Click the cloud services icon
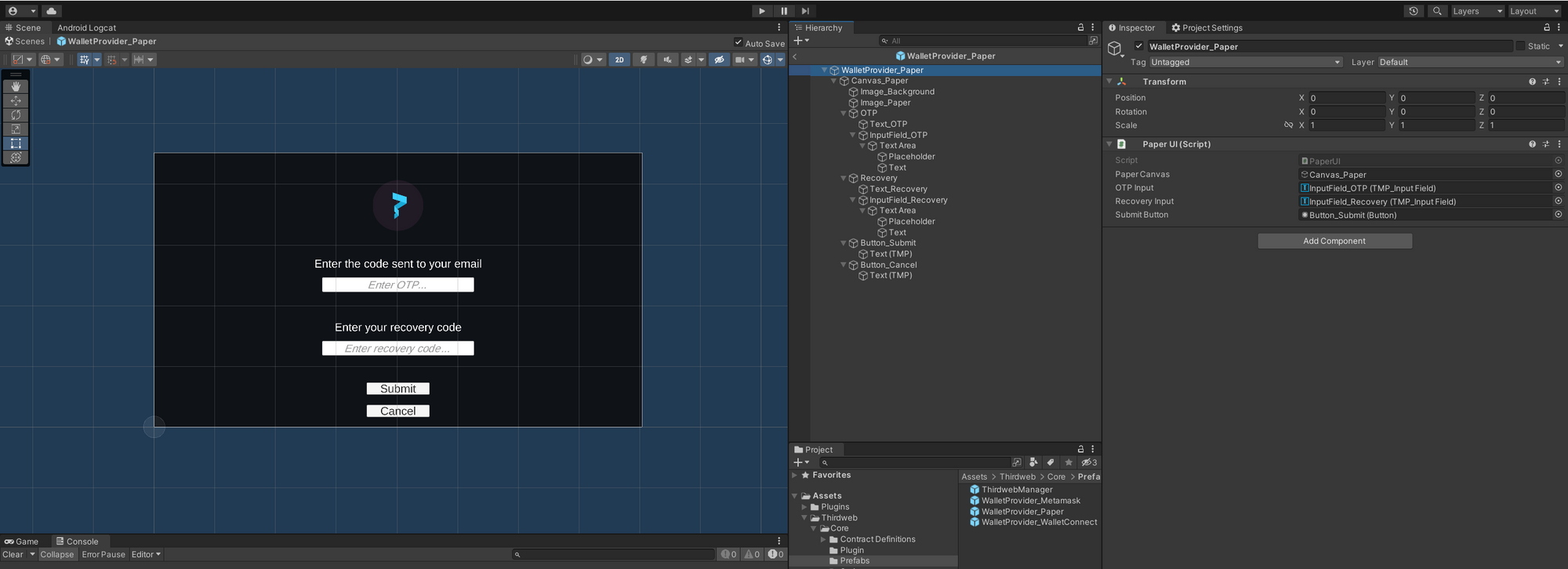Viewport: 1568px width, 569px height. point(51,11)
